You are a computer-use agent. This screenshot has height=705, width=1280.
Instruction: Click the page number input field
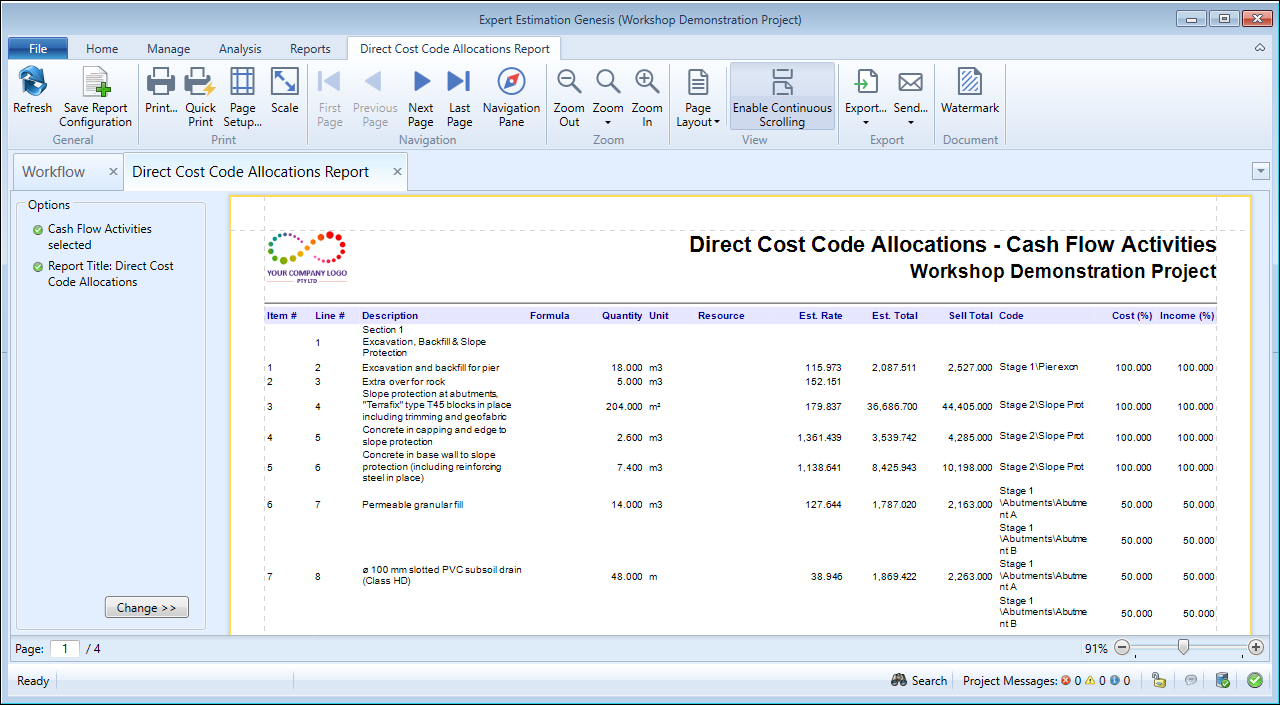pos(65,649)
